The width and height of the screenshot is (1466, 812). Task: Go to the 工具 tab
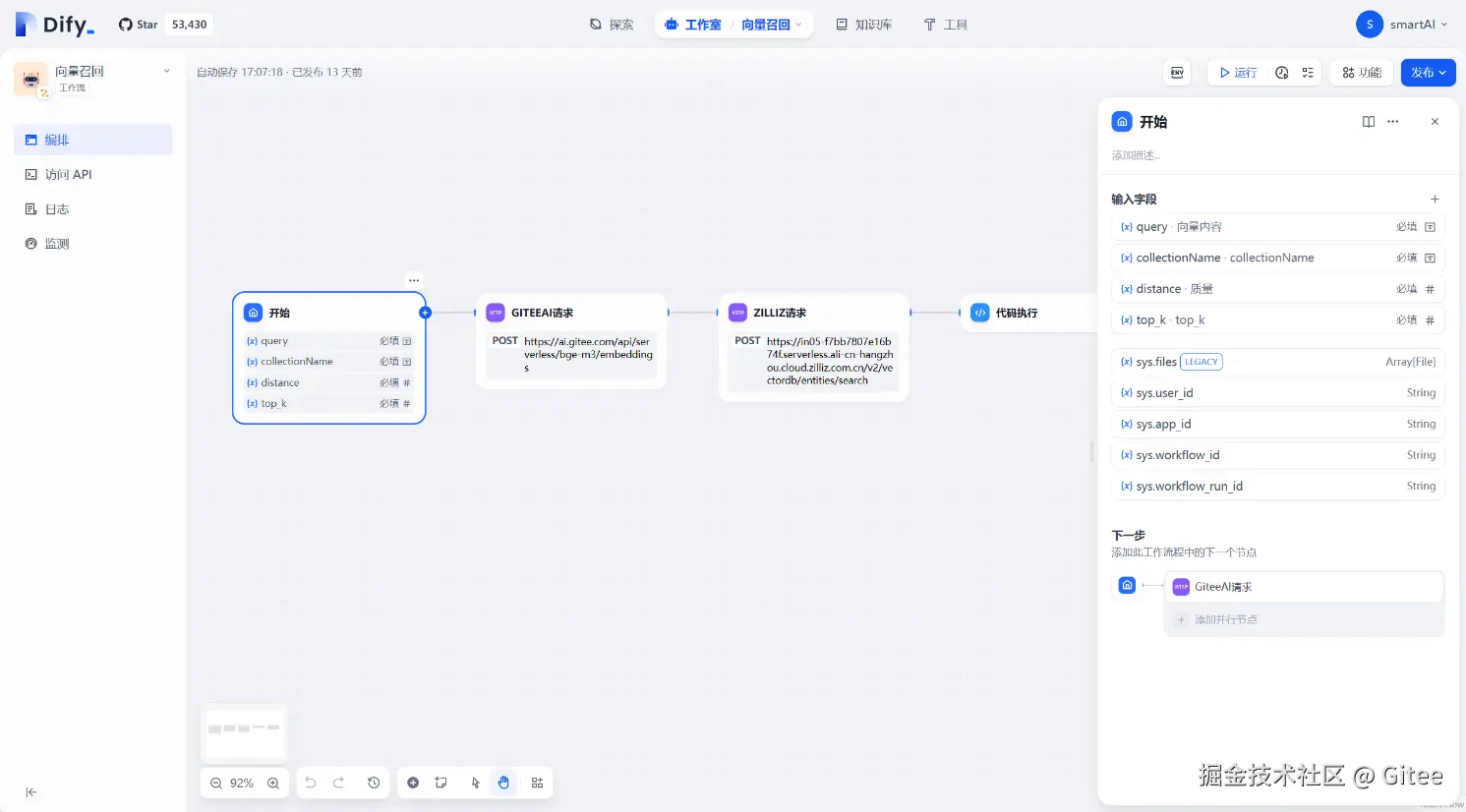946,25
